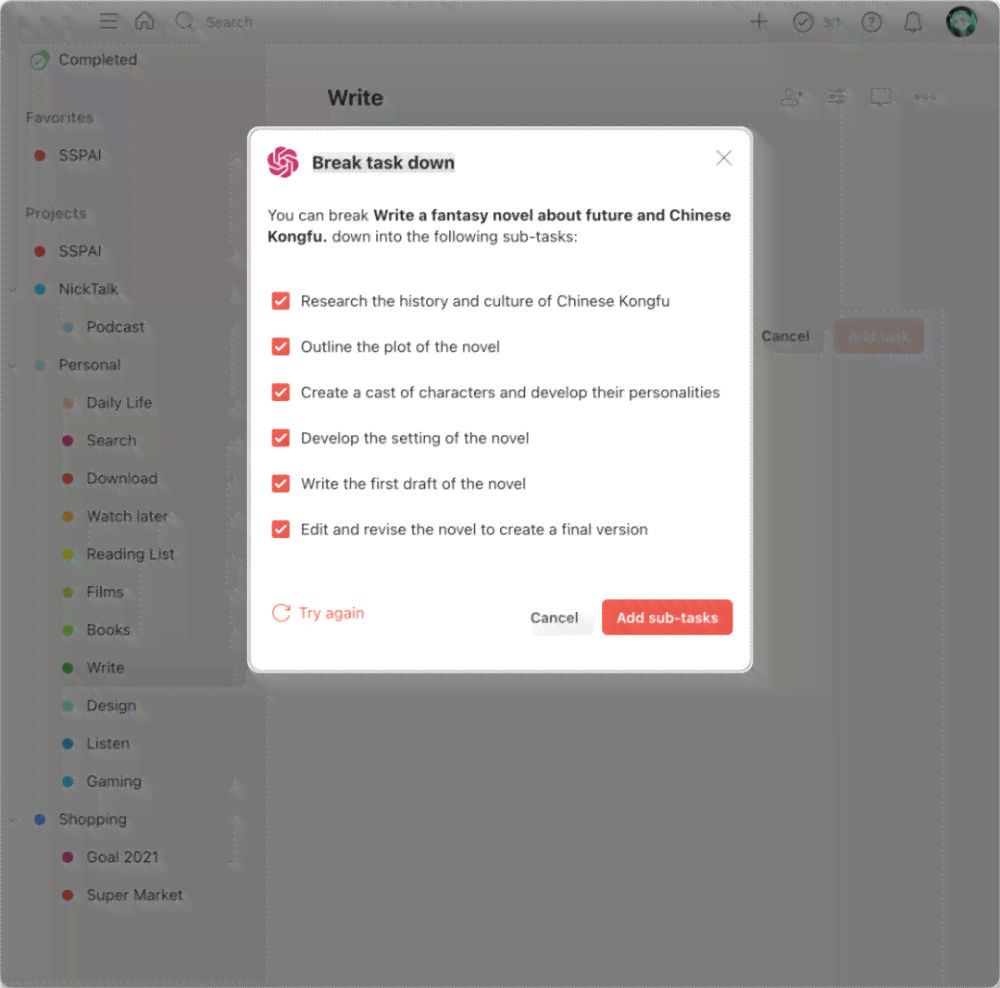The width and height of the screenshot is (1000, 988).
Task: Open the quick add plus icon
Action: click(759, 22)
